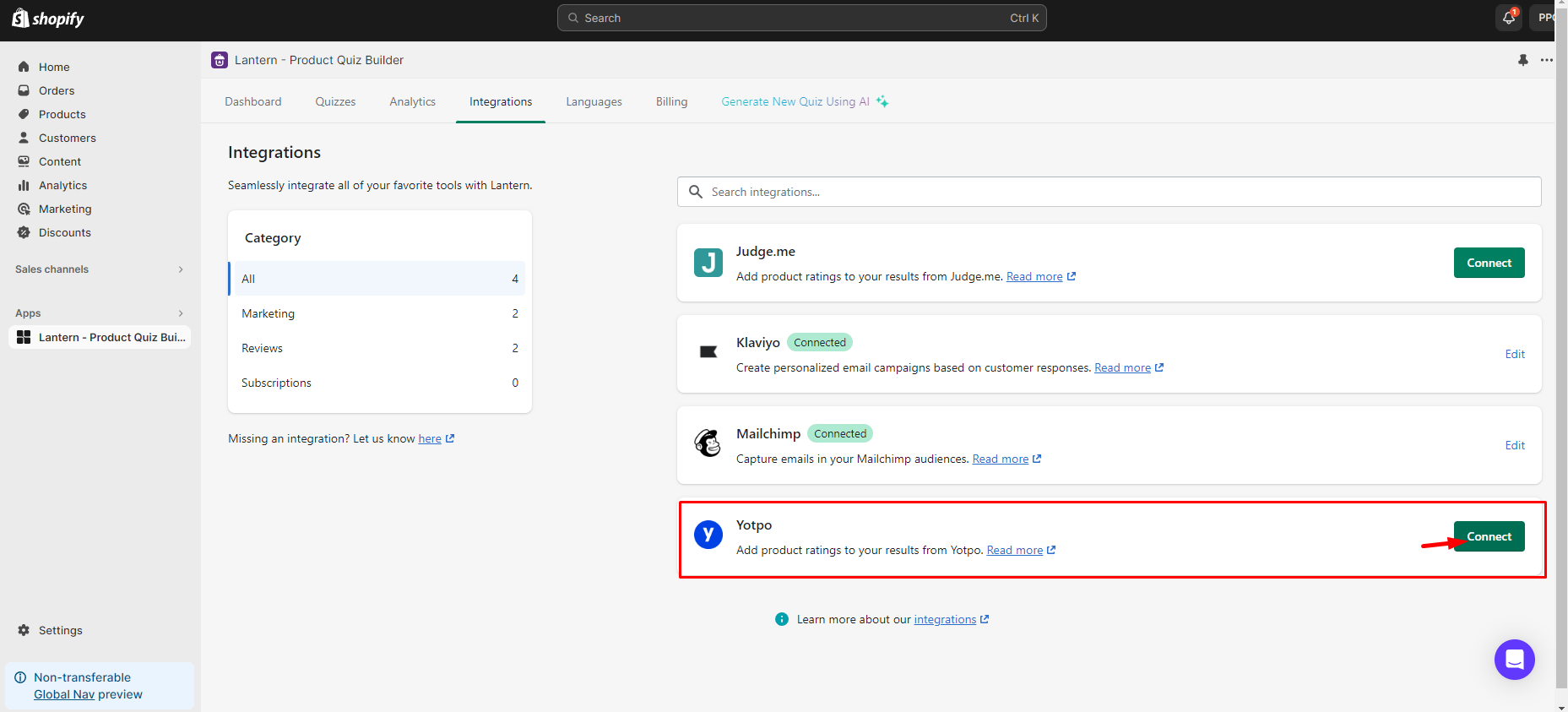Switch to the Quizzes tab

click(335, 101)
